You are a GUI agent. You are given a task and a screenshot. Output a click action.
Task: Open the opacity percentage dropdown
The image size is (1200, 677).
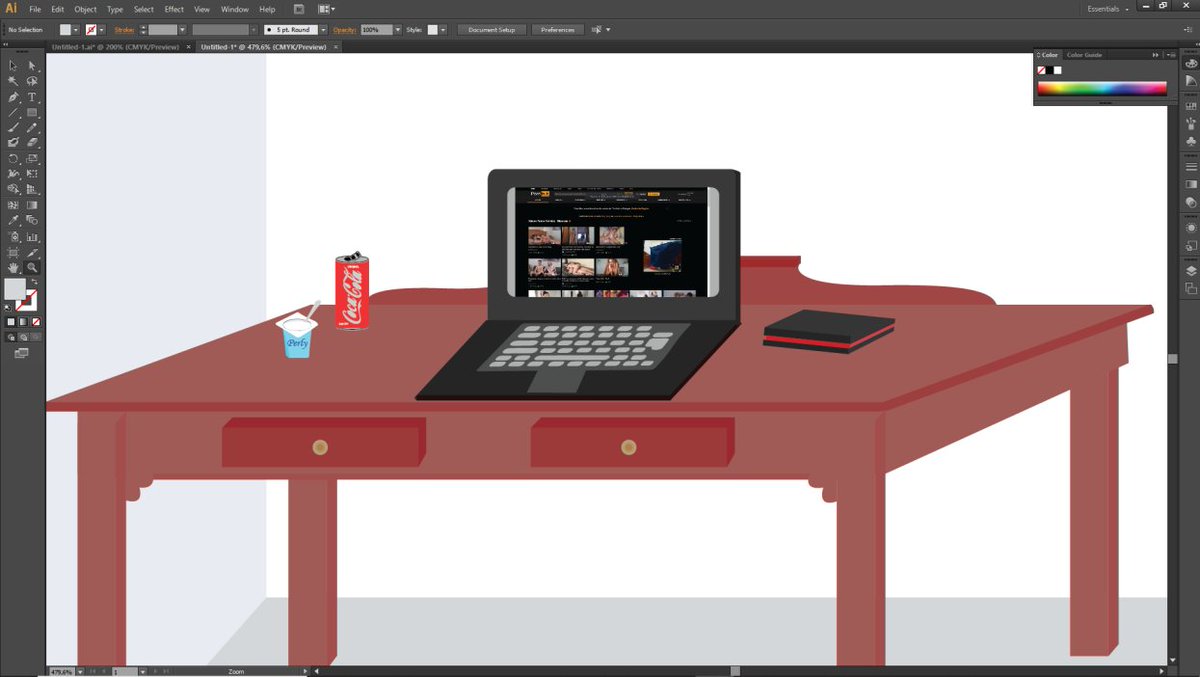tap(398, 30)
